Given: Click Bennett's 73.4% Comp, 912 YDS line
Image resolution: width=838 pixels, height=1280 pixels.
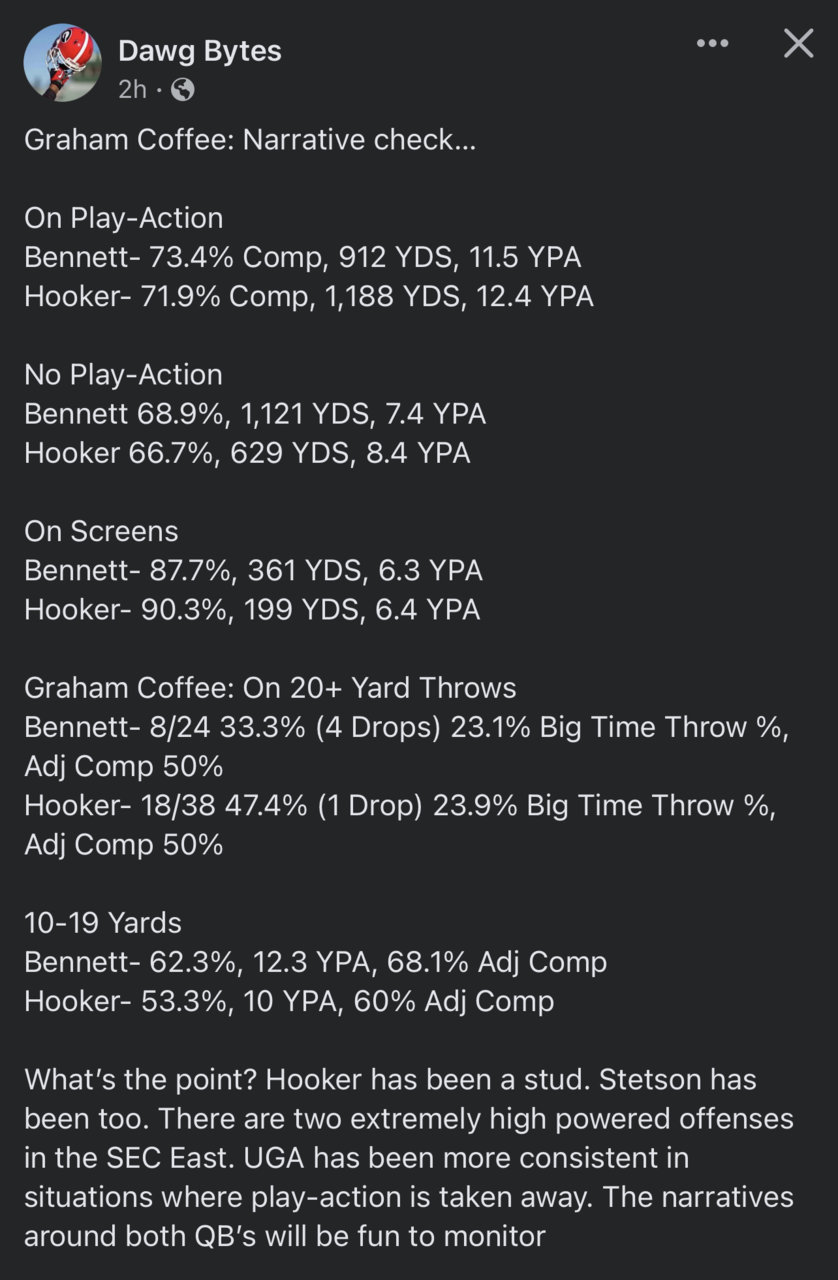Looking at the screenshot, I should pos(303,257).
